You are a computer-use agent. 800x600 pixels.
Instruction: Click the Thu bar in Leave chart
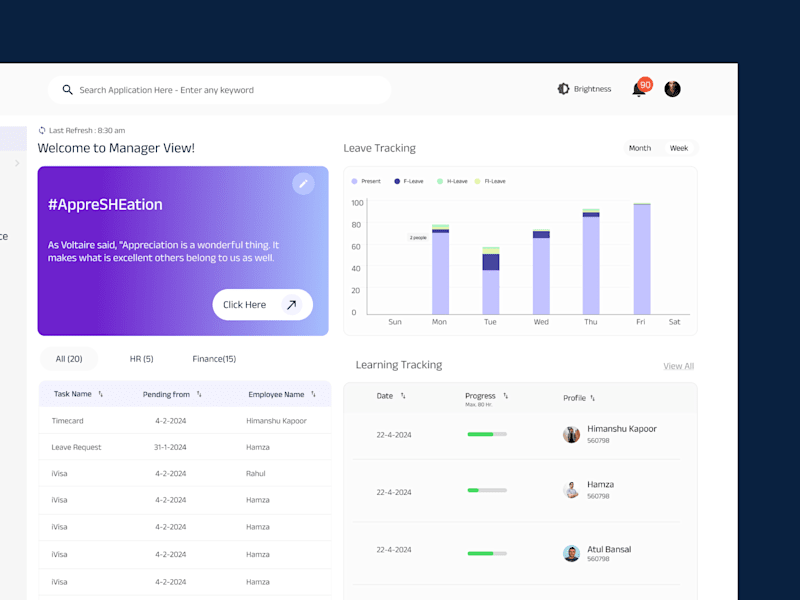click(591, 262)
